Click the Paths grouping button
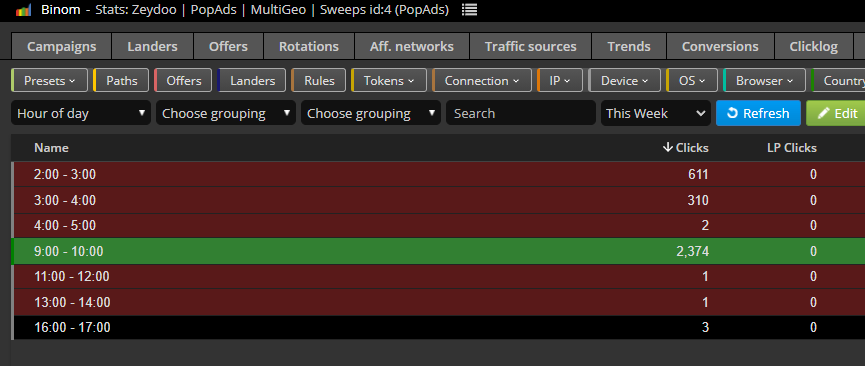The width and height of the screenshot is (865, 366). [x=121, y=81]
